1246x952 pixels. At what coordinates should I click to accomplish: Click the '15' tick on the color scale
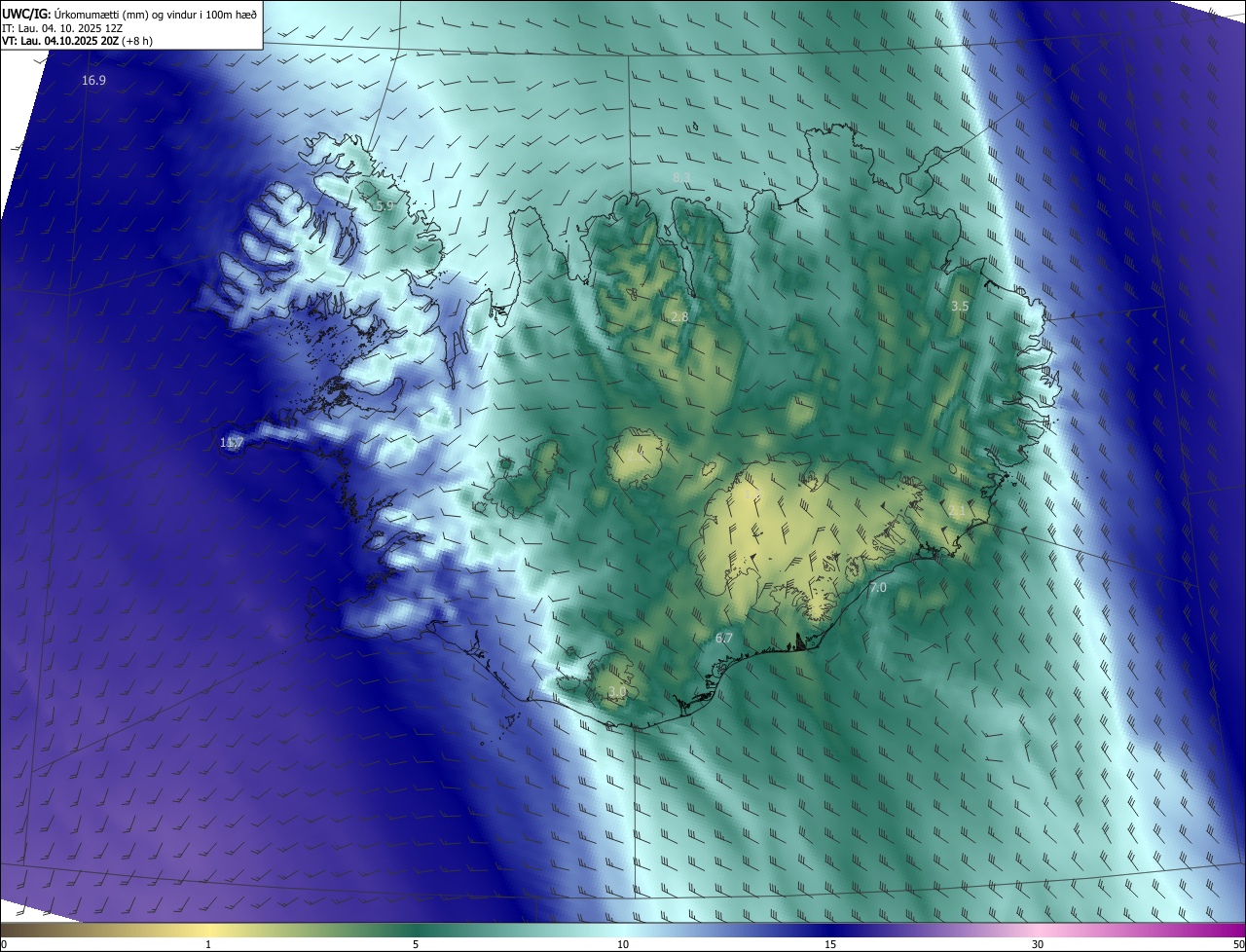[830, 944]
